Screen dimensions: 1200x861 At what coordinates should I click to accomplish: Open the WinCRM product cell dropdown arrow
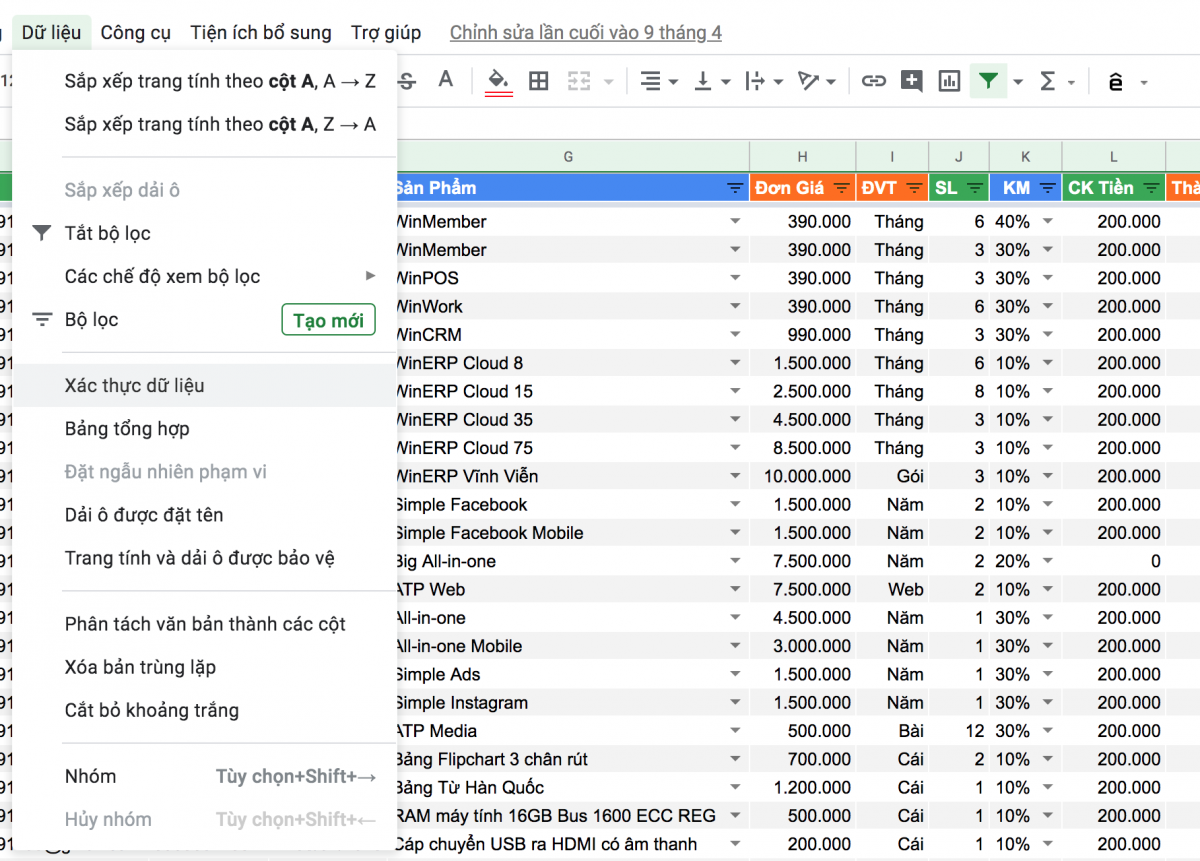coord(735,335)
